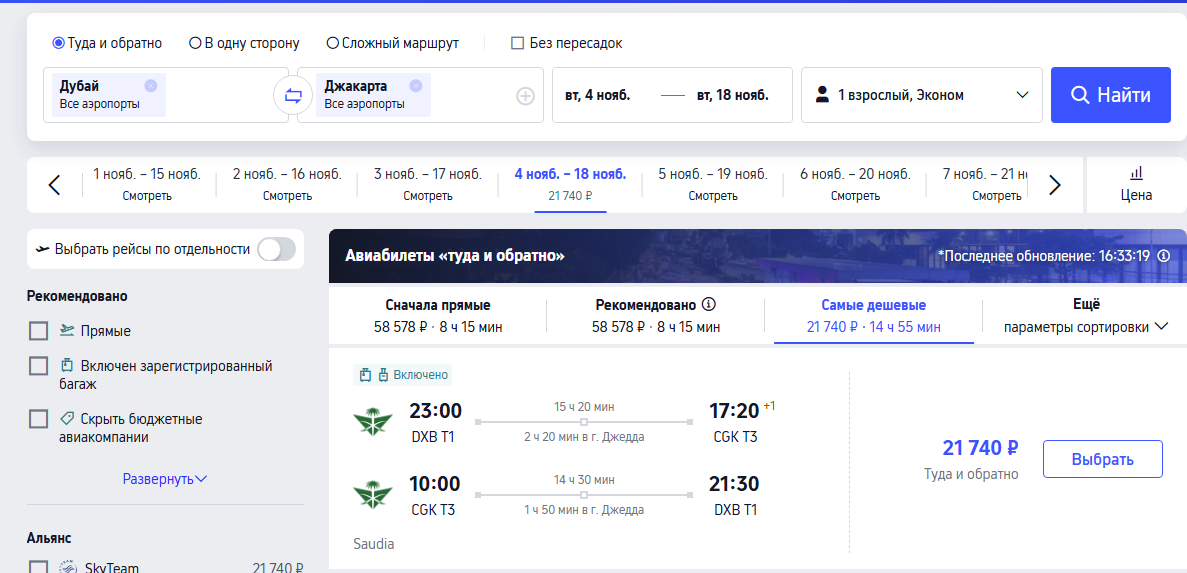
Task: Click return arrival time 21:30
Action: click(734, 484)
